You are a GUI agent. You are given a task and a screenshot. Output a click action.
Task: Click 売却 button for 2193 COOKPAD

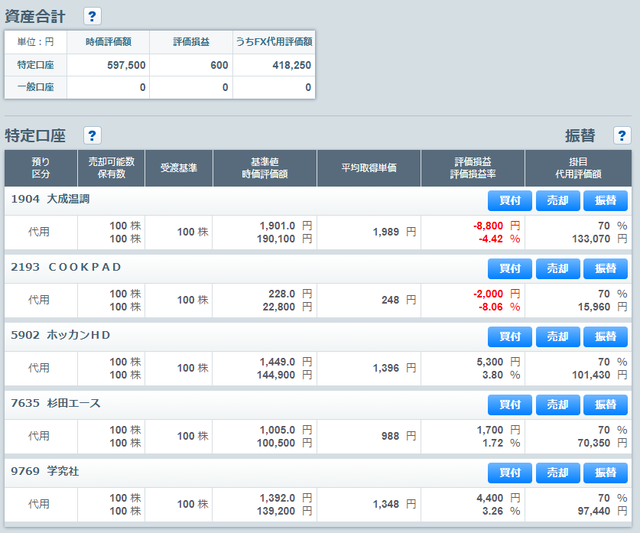point(558,269)
